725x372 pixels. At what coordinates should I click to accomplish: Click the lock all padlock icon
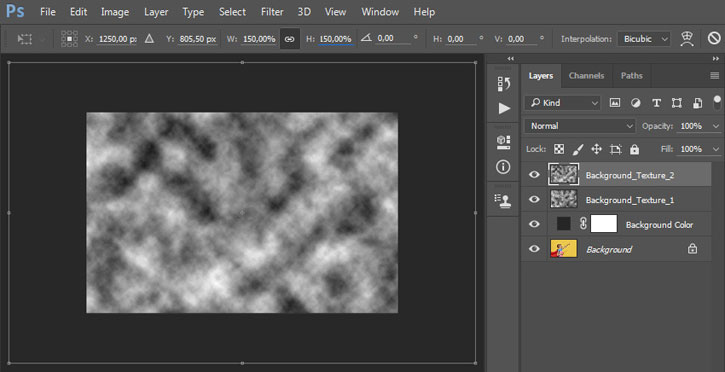point(634,149)
